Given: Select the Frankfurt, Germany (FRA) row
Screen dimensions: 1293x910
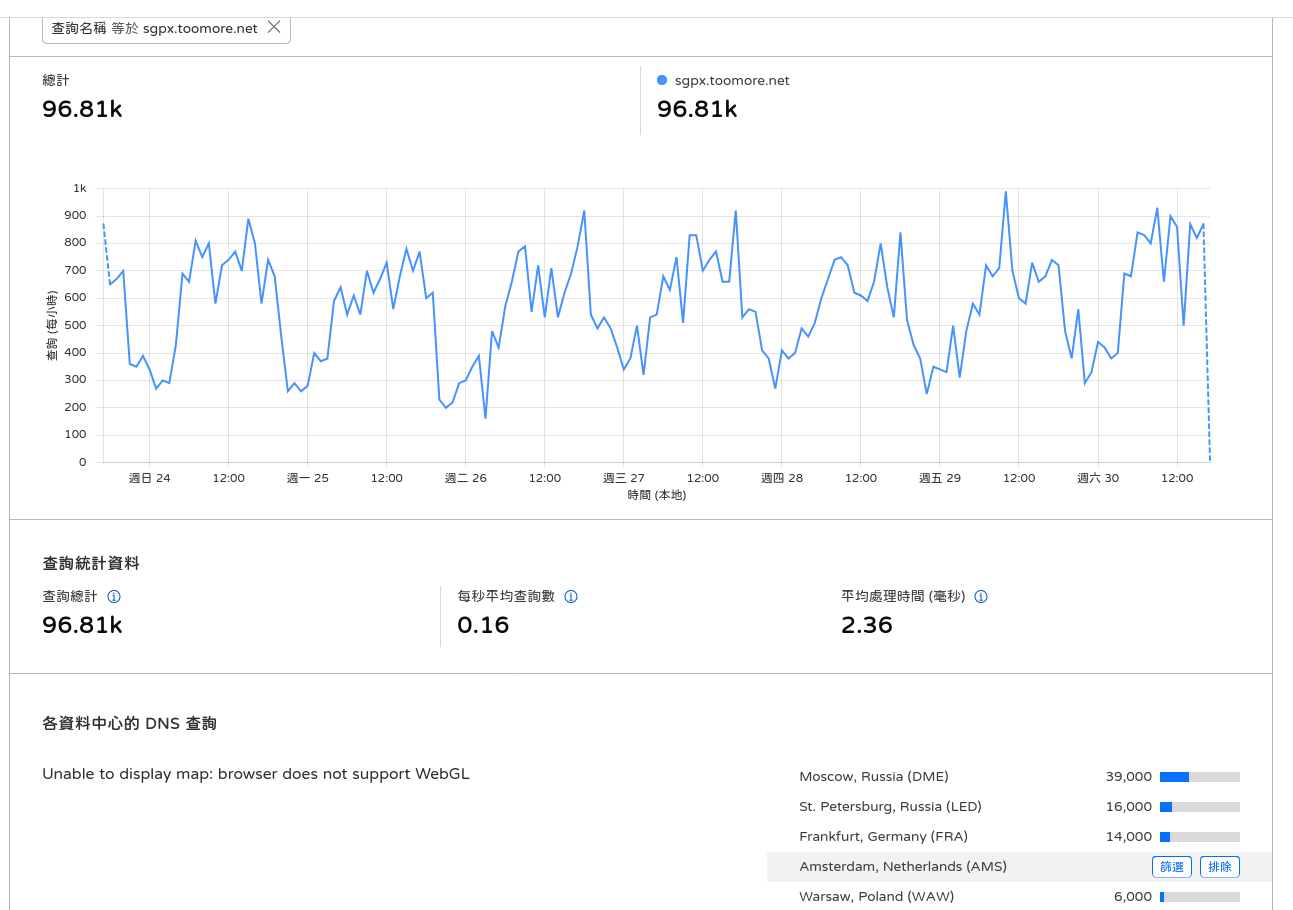Looking at the screenshot, I should point(1019,837).
